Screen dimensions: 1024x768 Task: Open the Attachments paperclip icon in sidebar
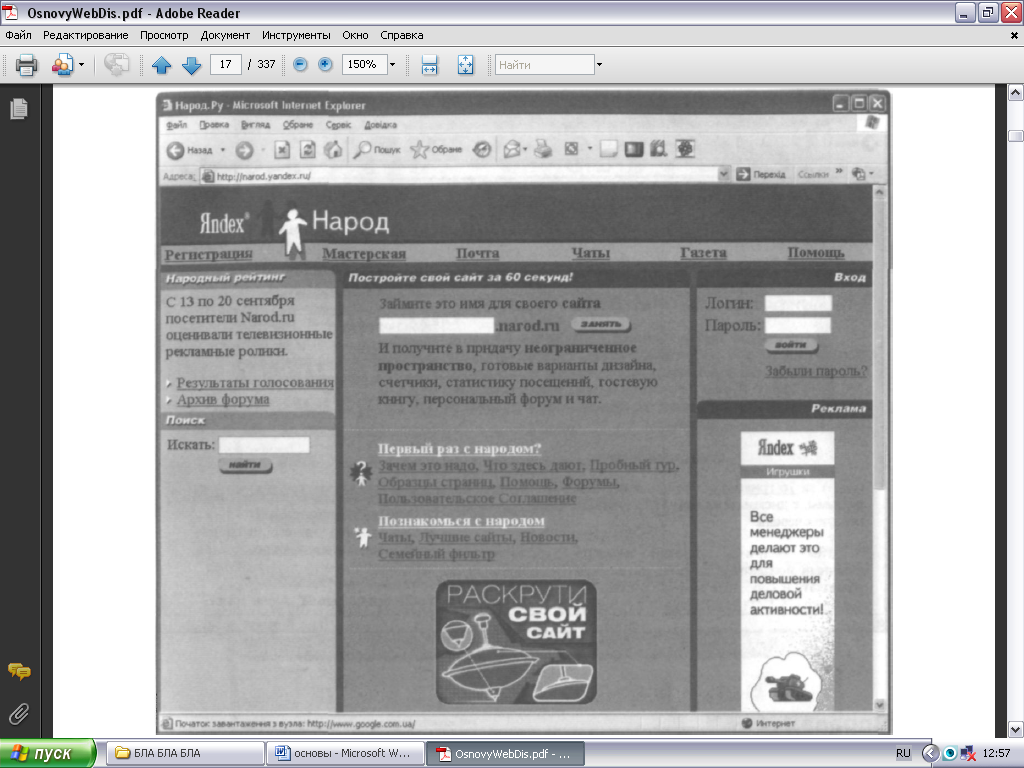(x=19, y=713)
